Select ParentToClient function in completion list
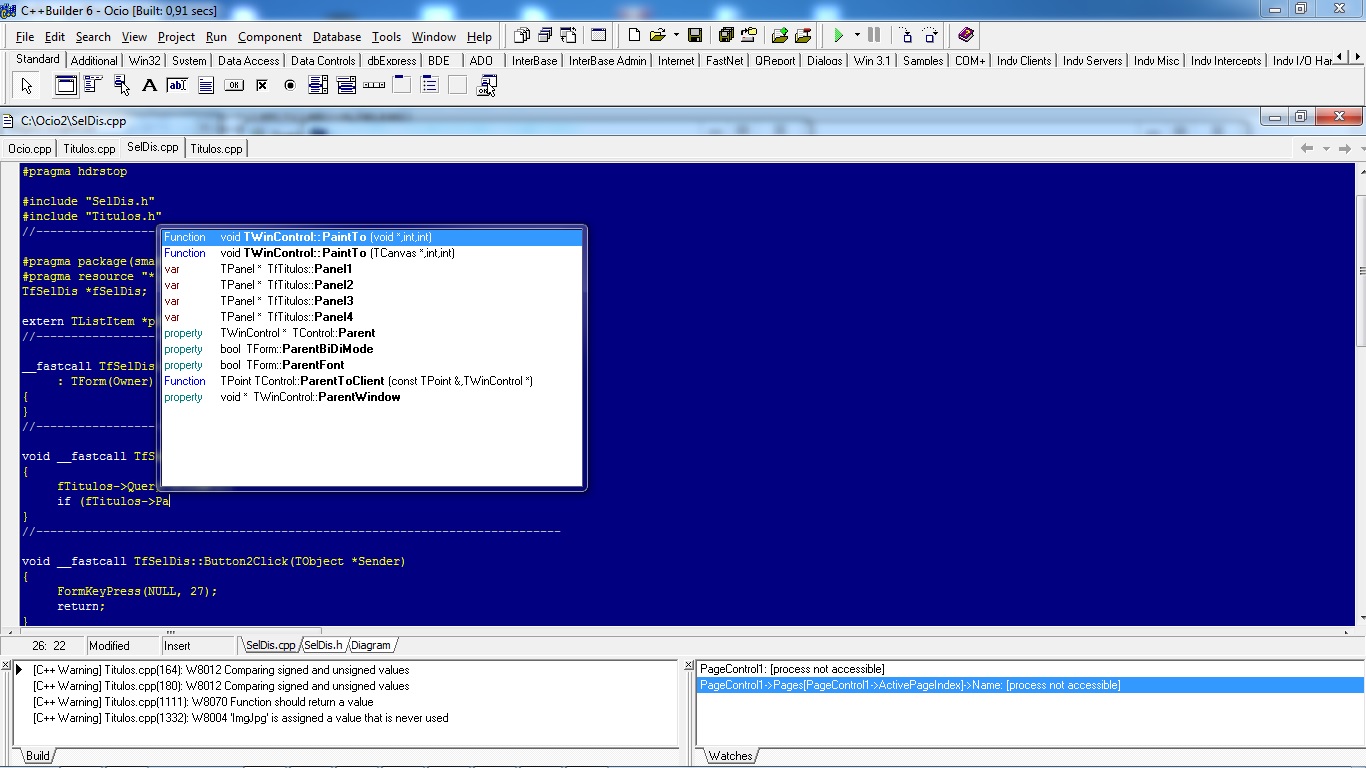1366x768 pixels. [372, 381]
